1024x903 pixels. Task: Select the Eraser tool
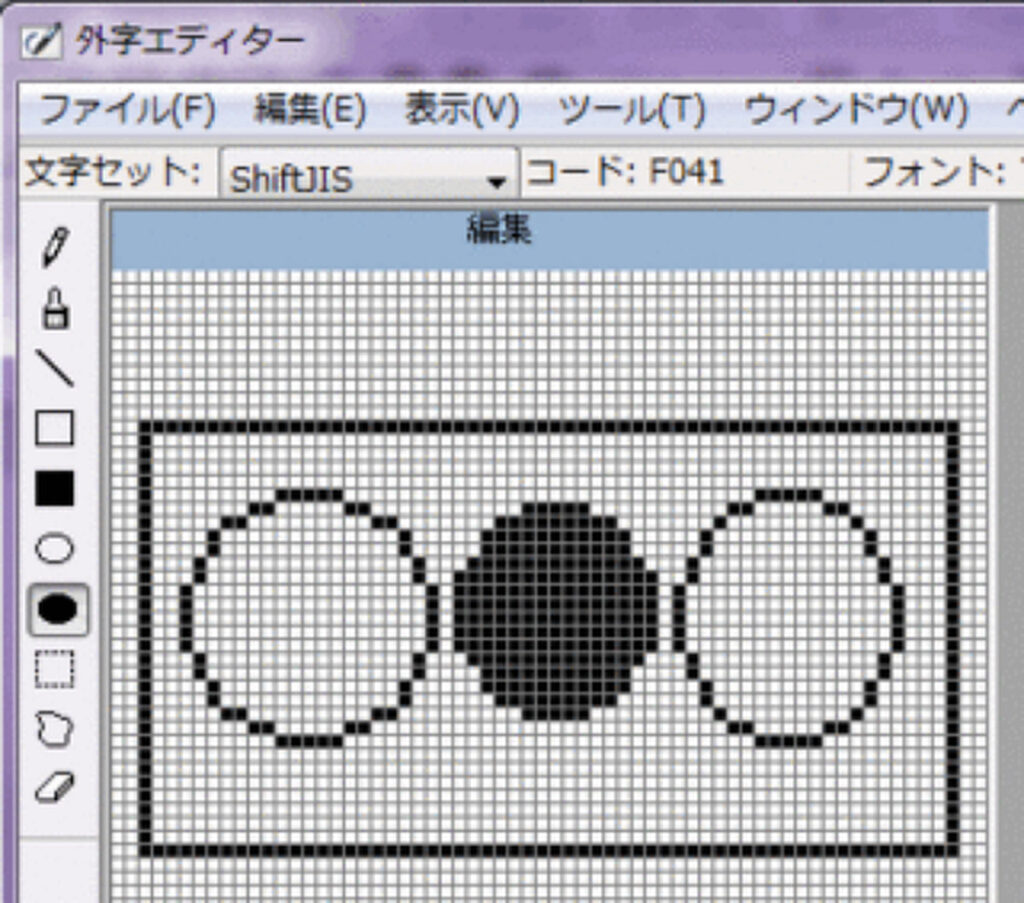point(55,787)
